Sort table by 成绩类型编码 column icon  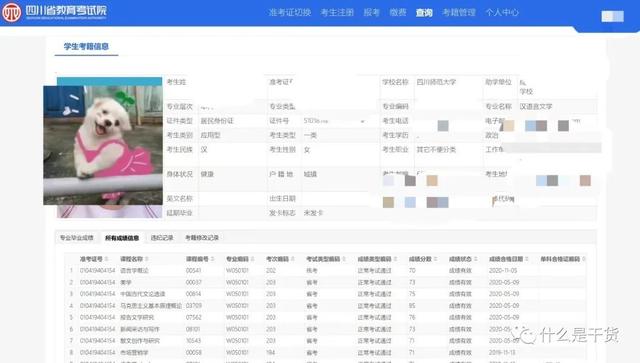(x=395, y=259)
